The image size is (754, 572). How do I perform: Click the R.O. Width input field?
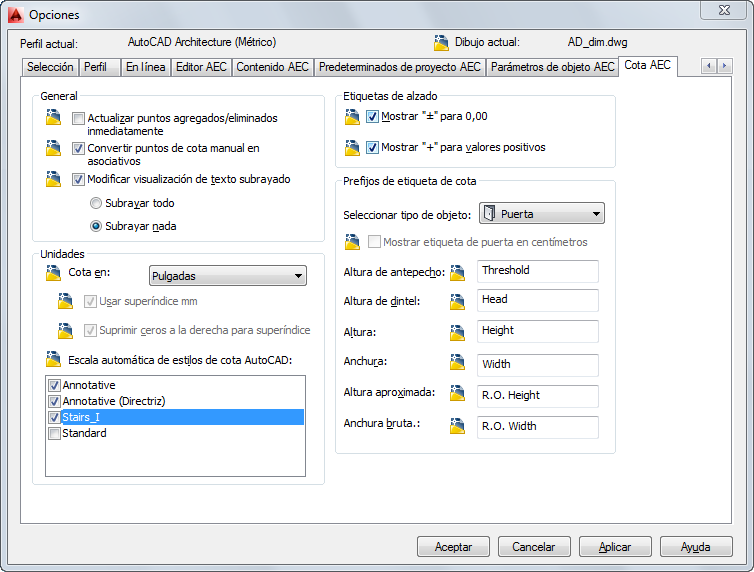[538, 427]
